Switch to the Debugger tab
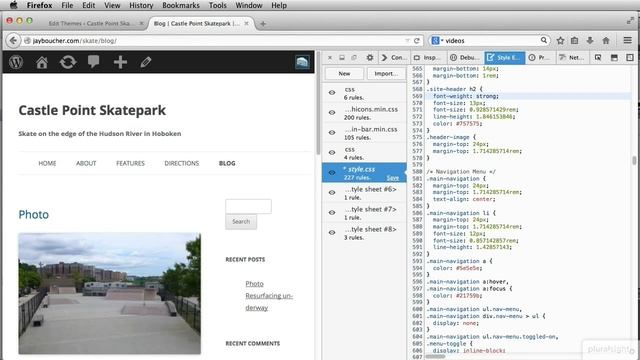Screen dimensions: 640x360 point(465,58)
